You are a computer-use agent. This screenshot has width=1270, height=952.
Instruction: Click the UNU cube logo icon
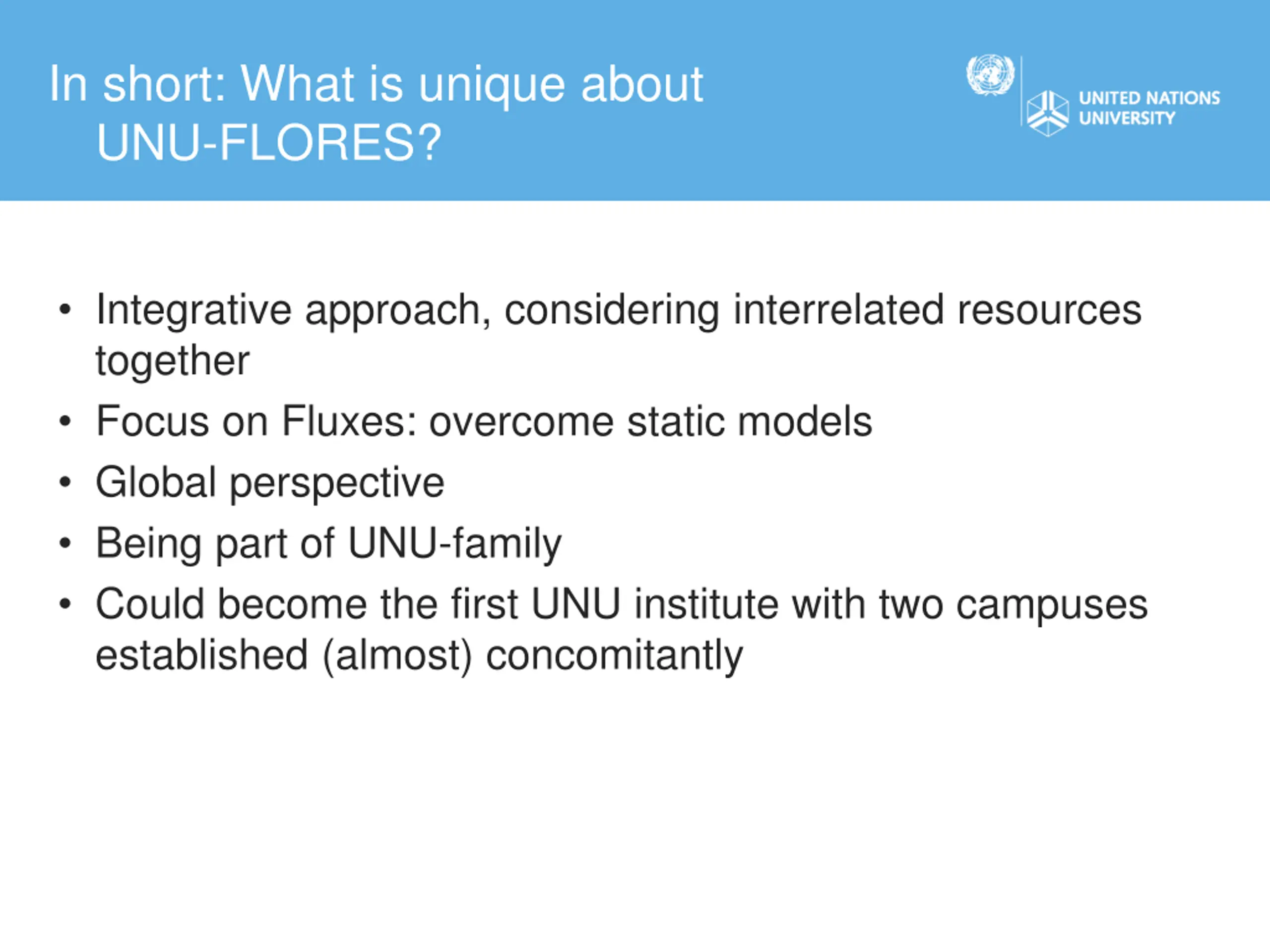point(1048,113)
